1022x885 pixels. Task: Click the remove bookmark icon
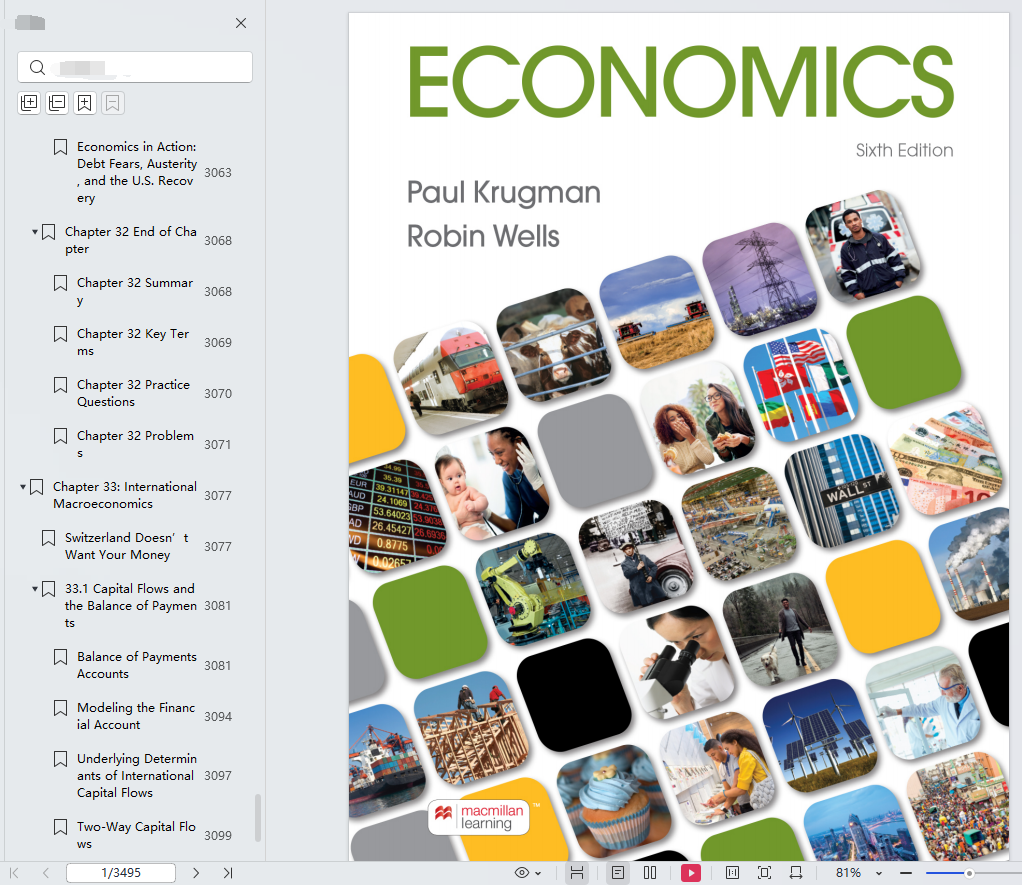click(x=113, y=103)
